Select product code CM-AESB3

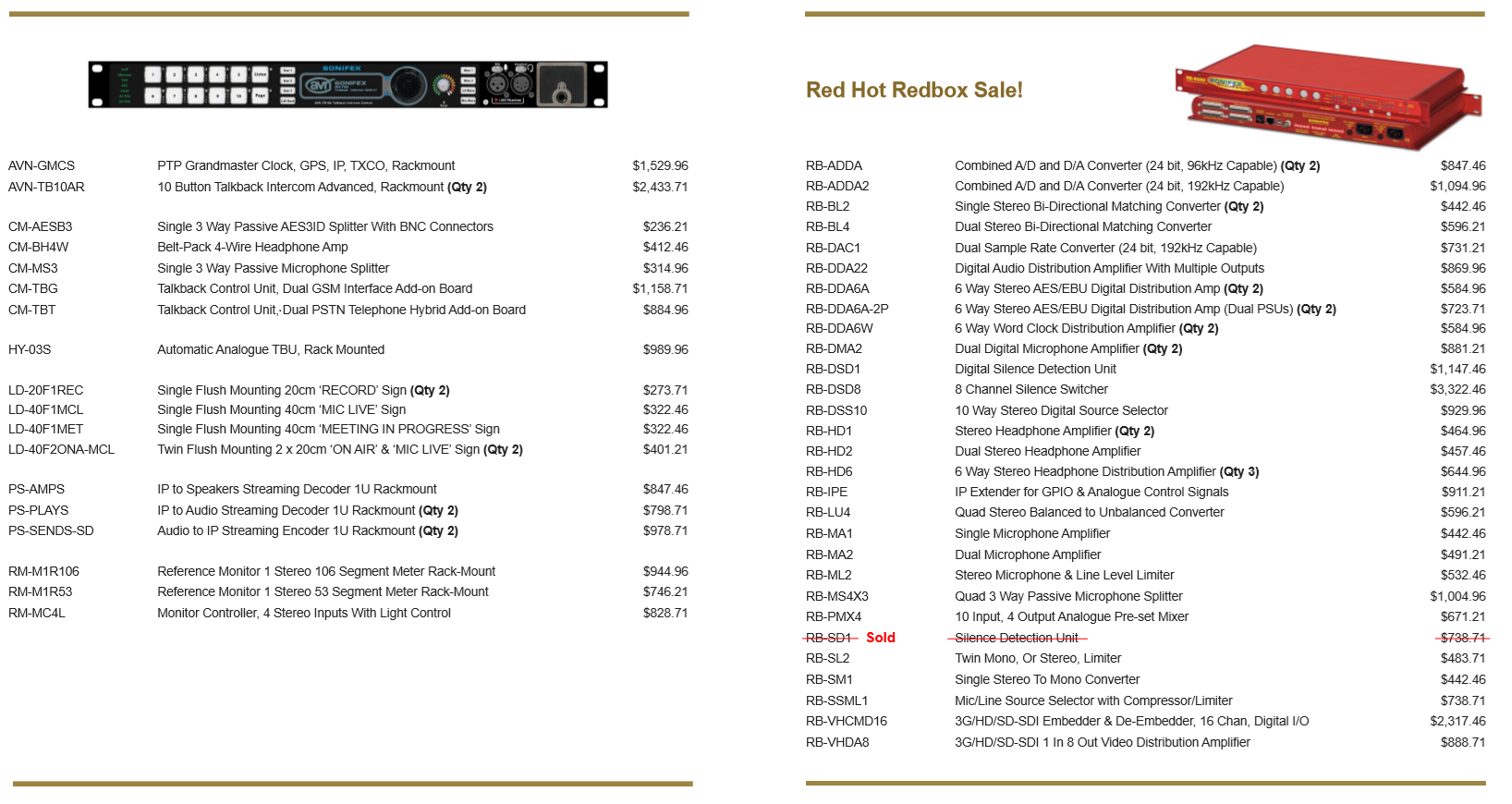tap(41, 226)
